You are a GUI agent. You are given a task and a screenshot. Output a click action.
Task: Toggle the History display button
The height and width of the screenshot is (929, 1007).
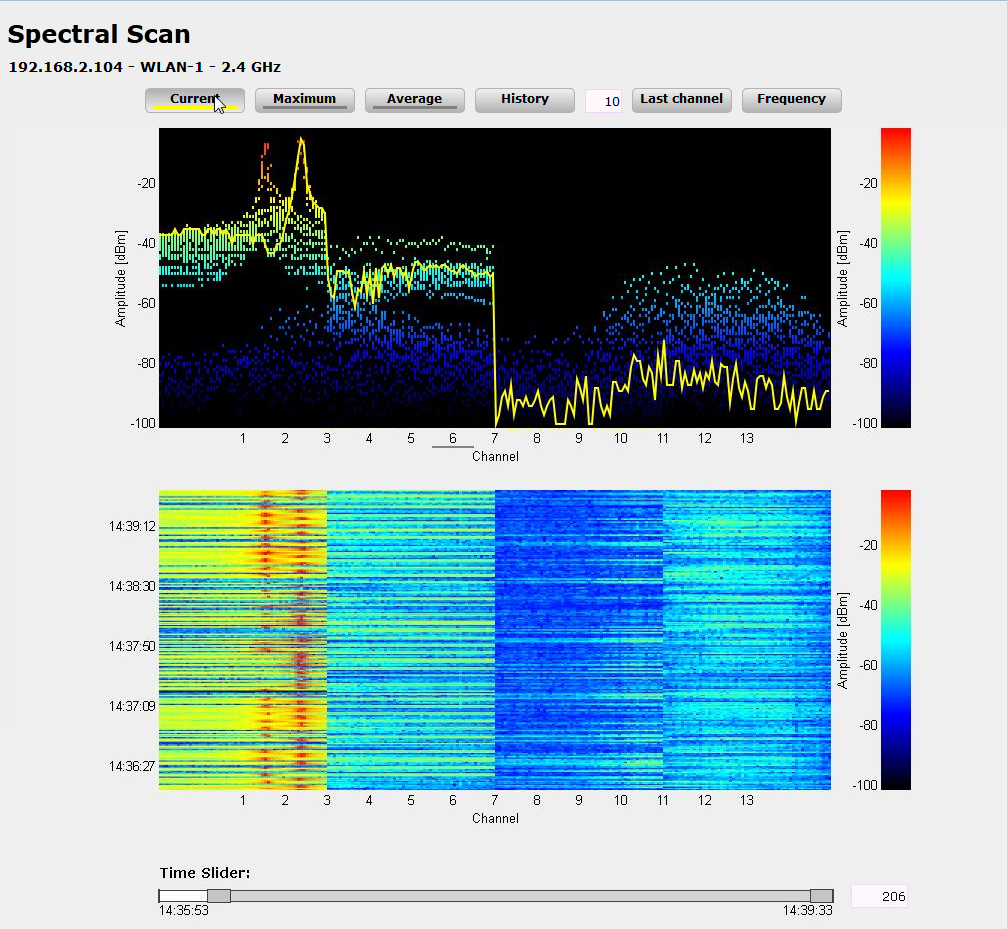tap(524, 100)
